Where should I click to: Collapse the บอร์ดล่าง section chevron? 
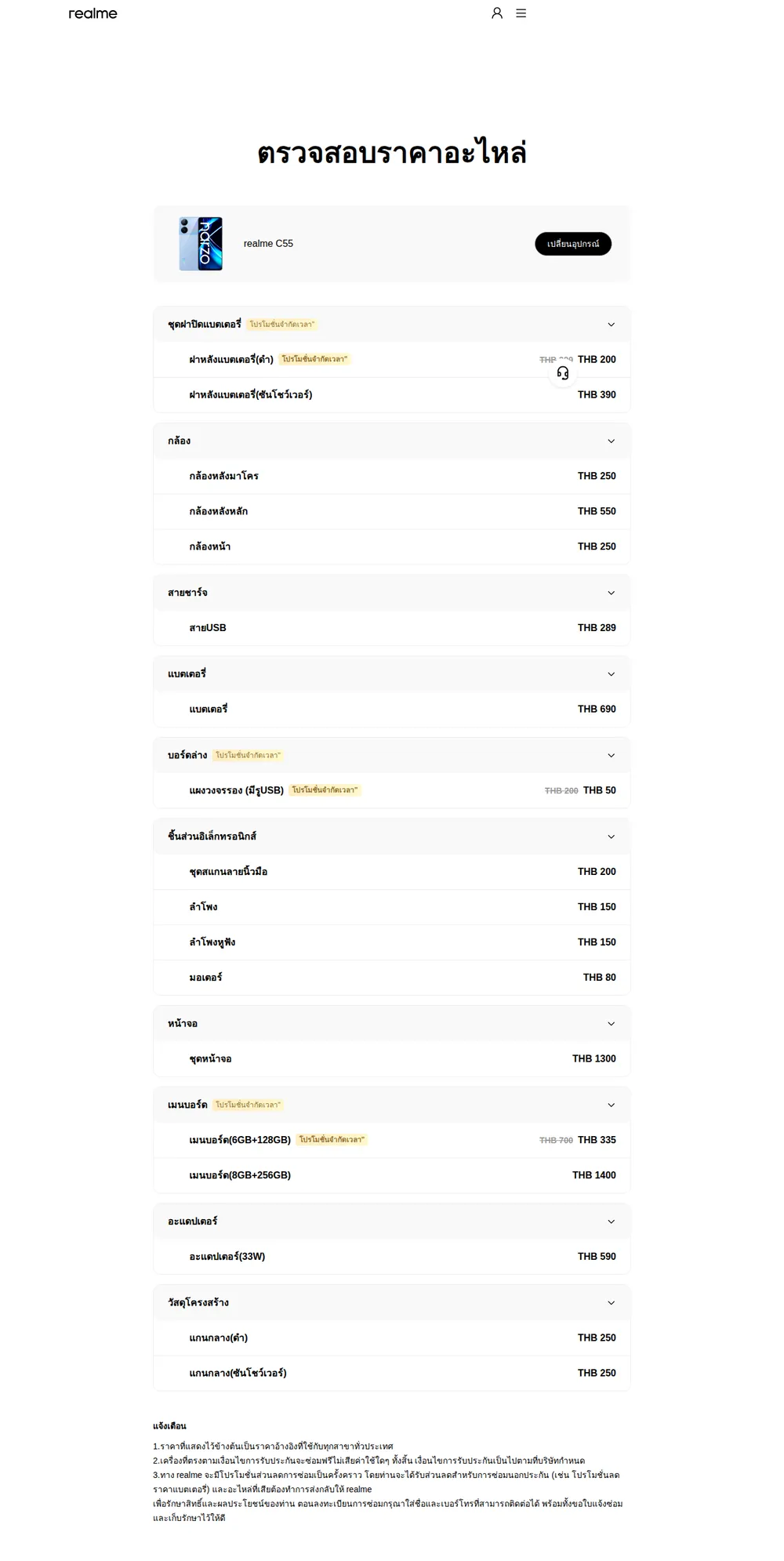(x=612, y=756)
